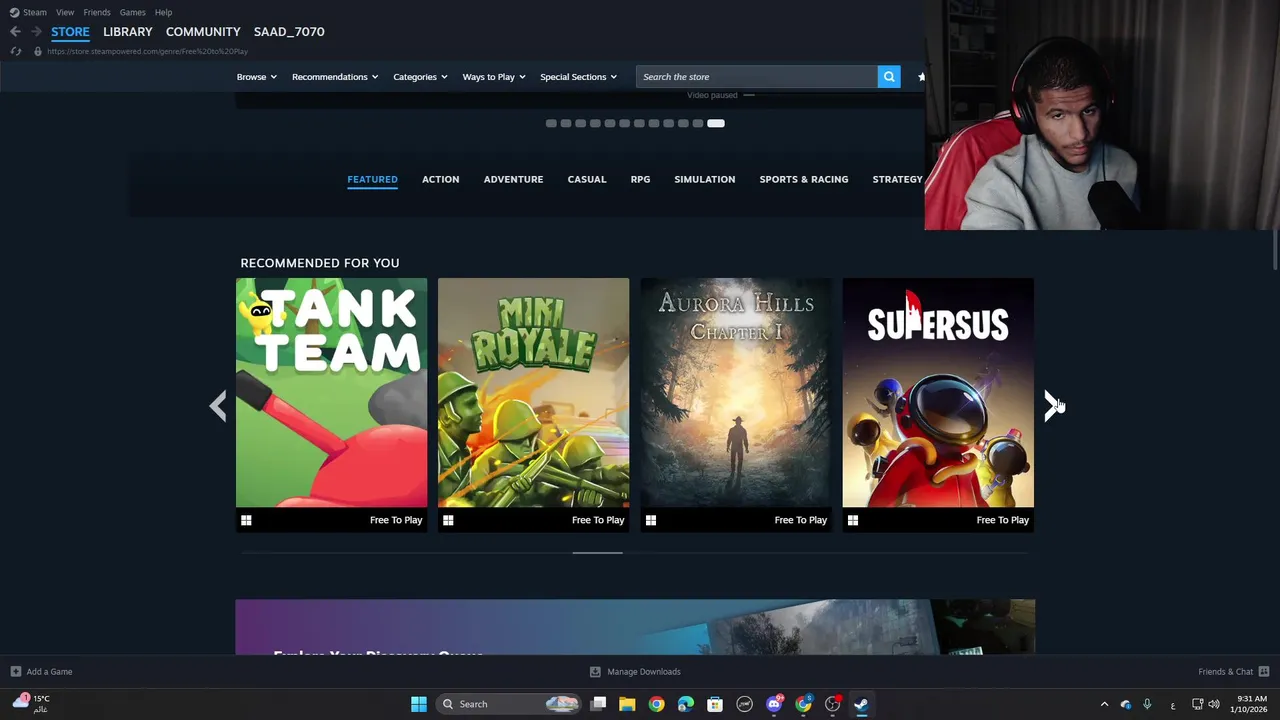The height and width of the screenshot is (720, 1280).
Task: Click the blue search magnifier button
Action: pos(889,77)
